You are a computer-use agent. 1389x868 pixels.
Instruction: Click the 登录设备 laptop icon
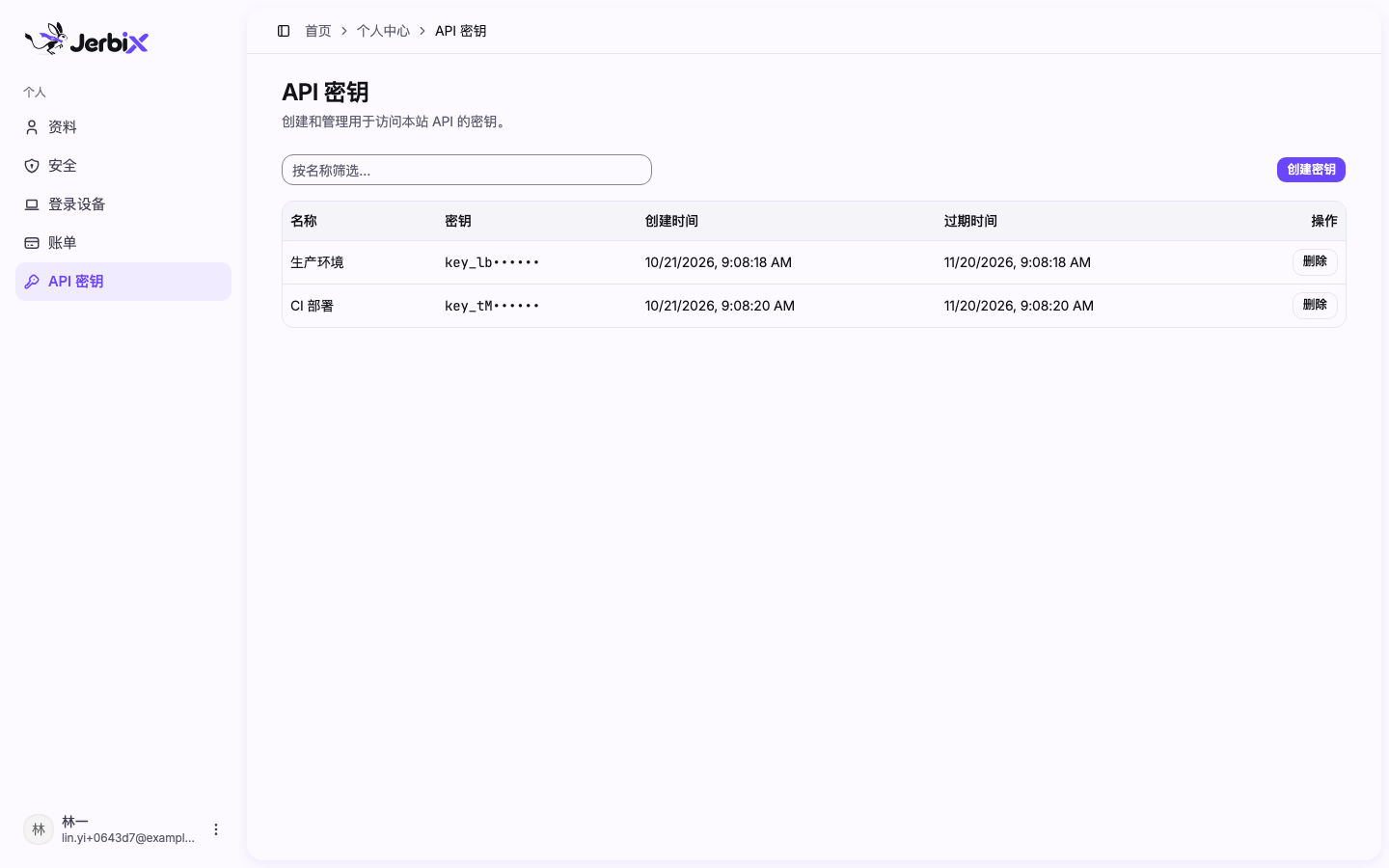(32, 204)
